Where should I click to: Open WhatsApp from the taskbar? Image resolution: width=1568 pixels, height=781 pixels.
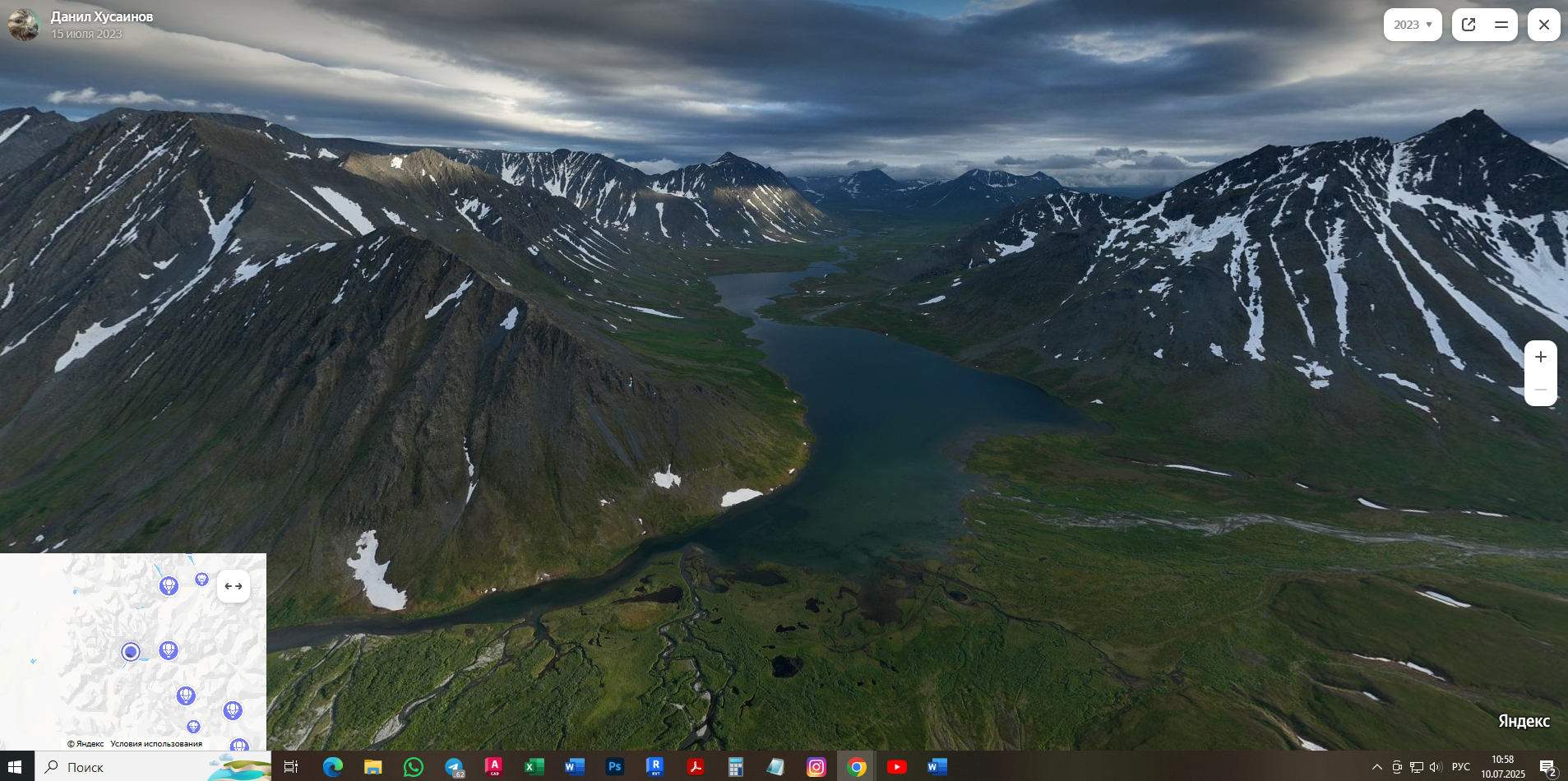[x=413, y=767]
